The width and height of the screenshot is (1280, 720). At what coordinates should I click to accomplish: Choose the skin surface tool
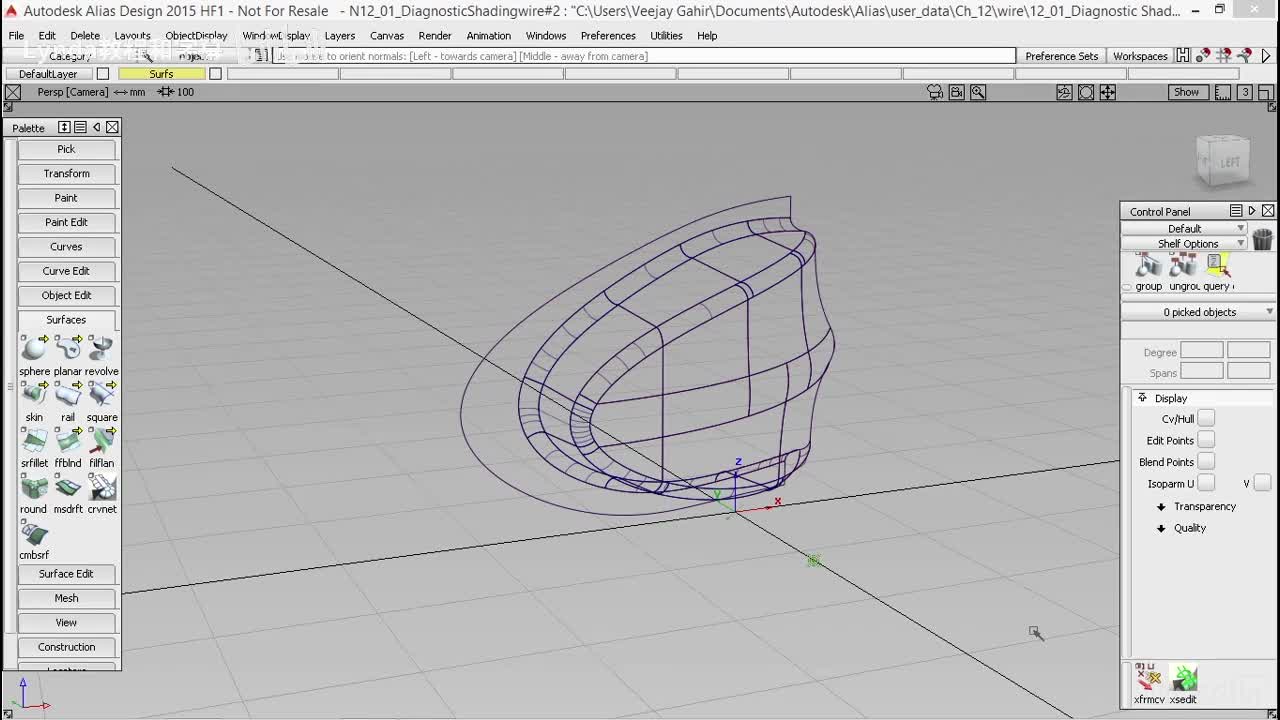tap(34, 394)
